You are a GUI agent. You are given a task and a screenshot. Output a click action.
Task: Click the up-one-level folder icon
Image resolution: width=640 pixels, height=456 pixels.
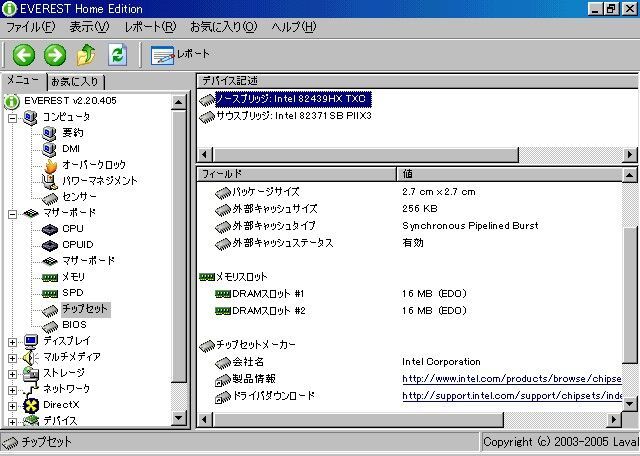pyautogui.click(x=86, y=55)
